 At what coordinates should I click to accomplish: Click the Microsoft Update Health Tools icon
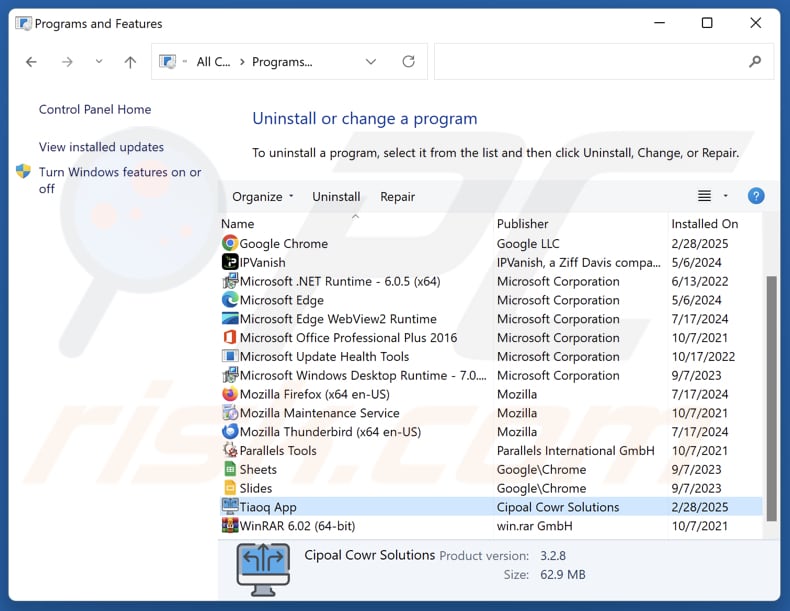230,356
